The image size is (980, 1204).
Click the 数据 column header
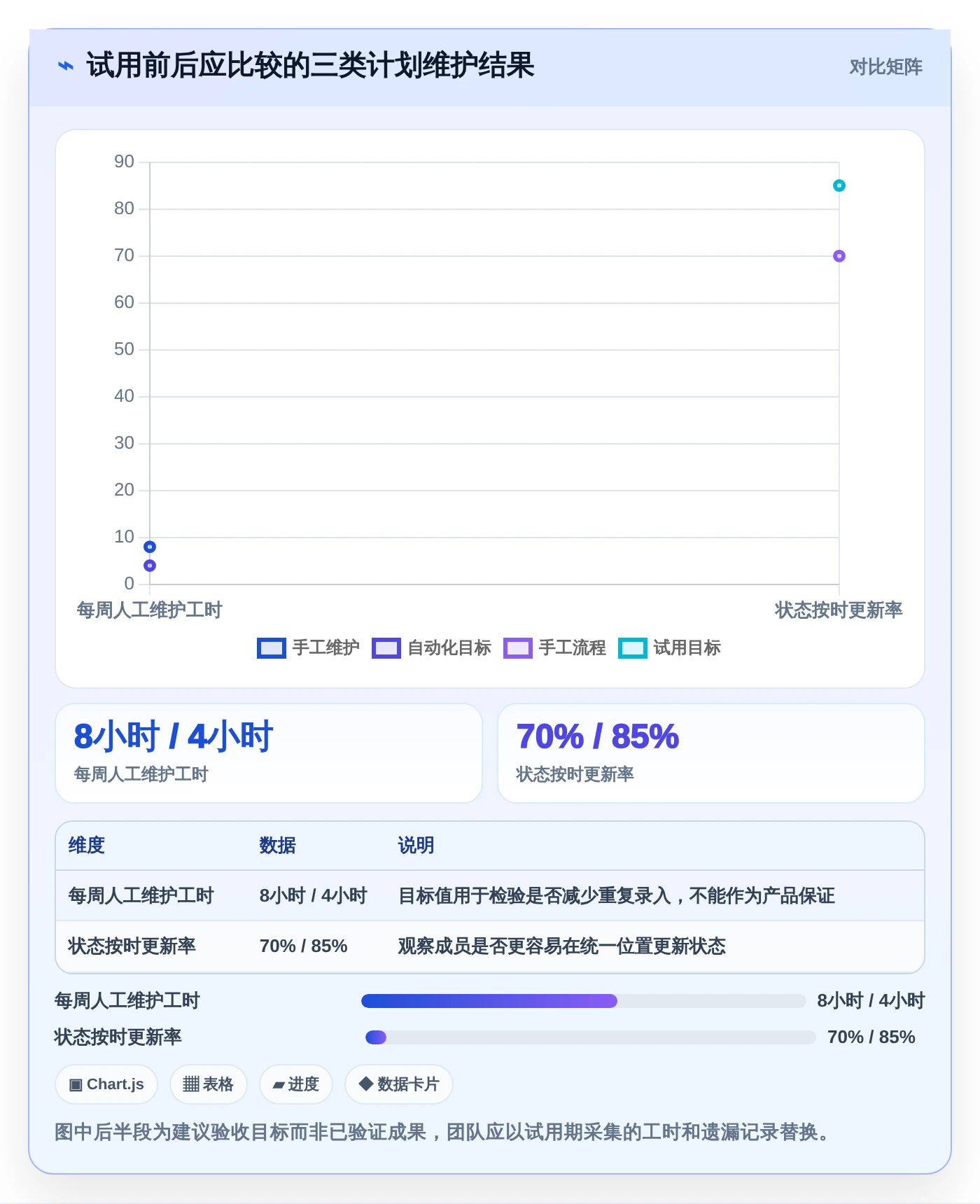278,846
